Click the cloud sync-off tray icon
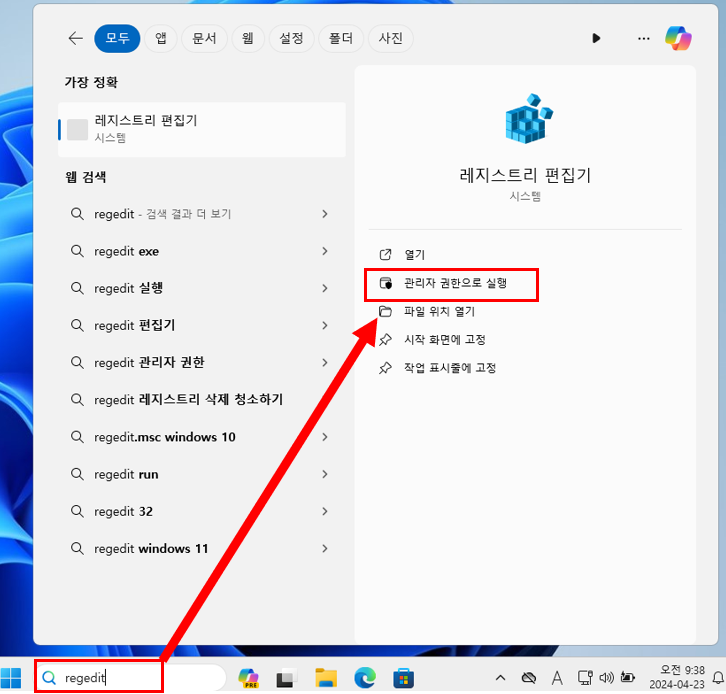Screen dimensions: 726x694 (x=528, y=678)
